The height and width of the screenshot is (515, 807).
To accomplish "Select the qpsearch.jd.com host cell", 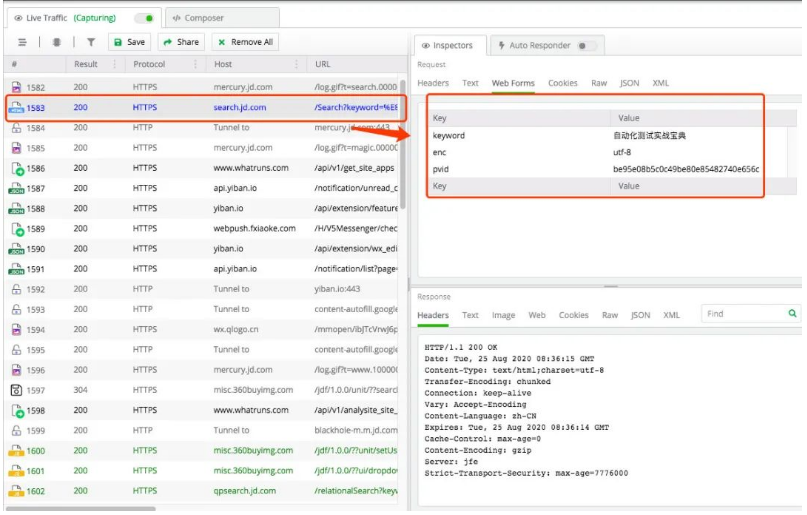I will [x=244, y=491].
